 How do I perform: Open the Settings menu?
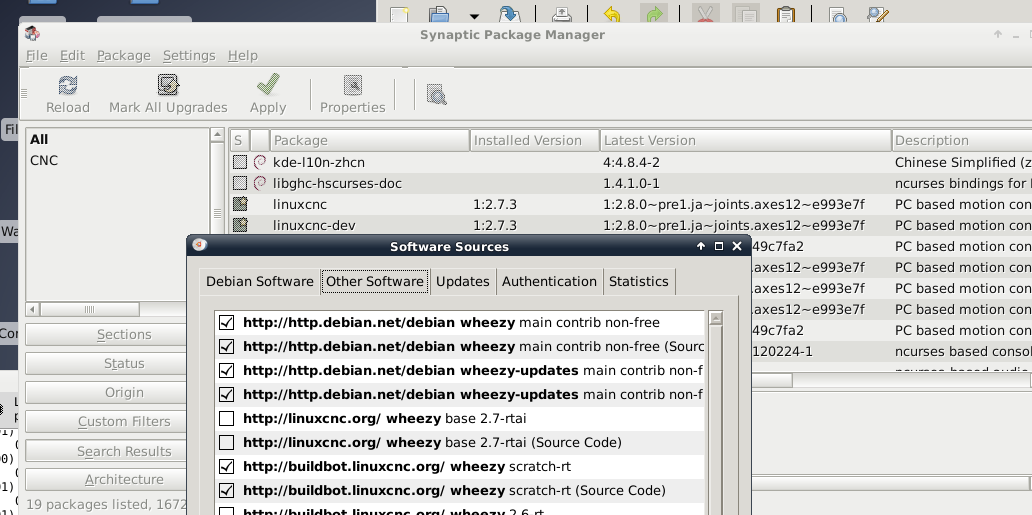(x=189, y=56)
